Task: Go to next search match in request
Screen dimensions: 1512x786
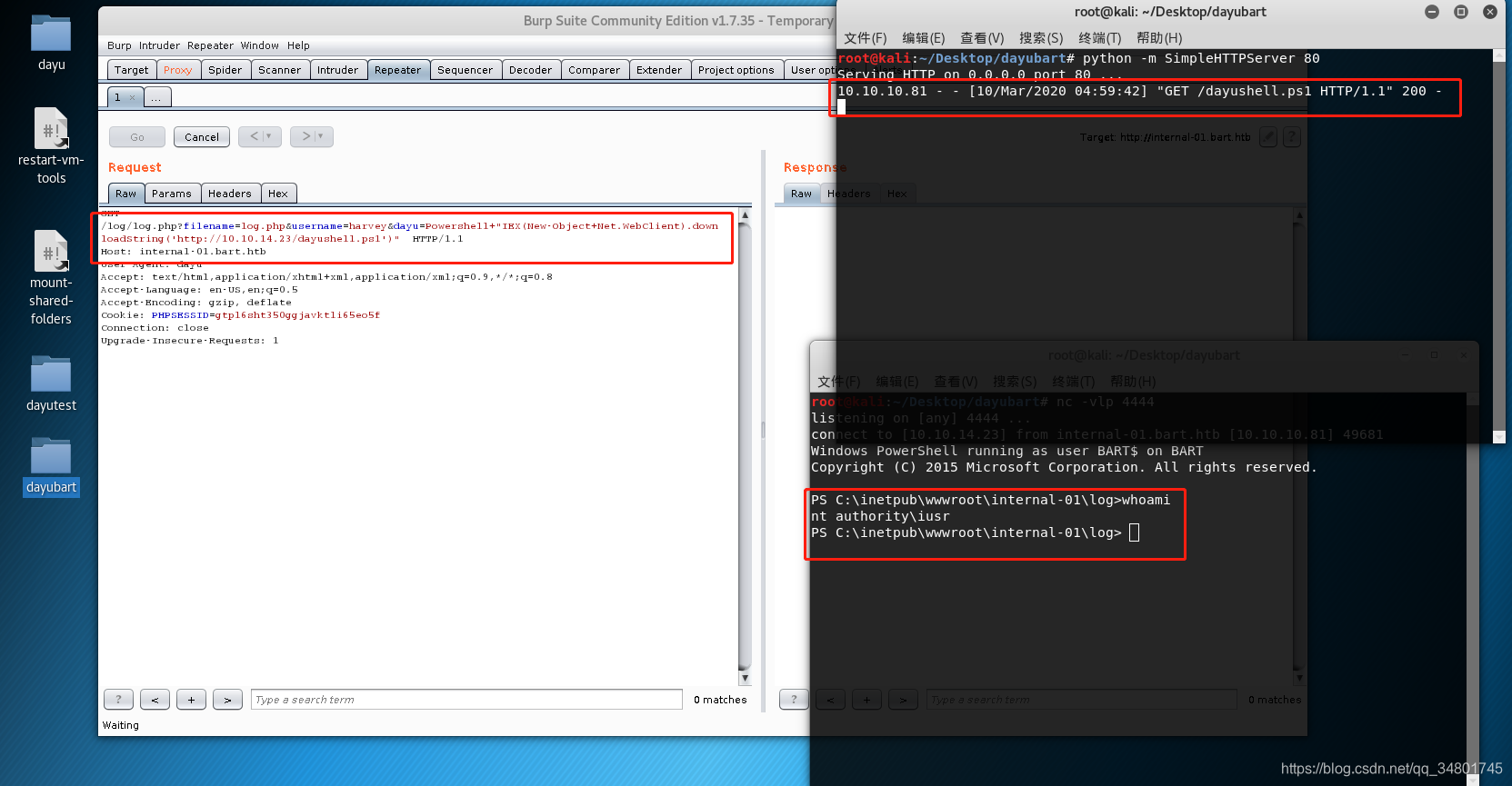Action: tap(227, 700)
